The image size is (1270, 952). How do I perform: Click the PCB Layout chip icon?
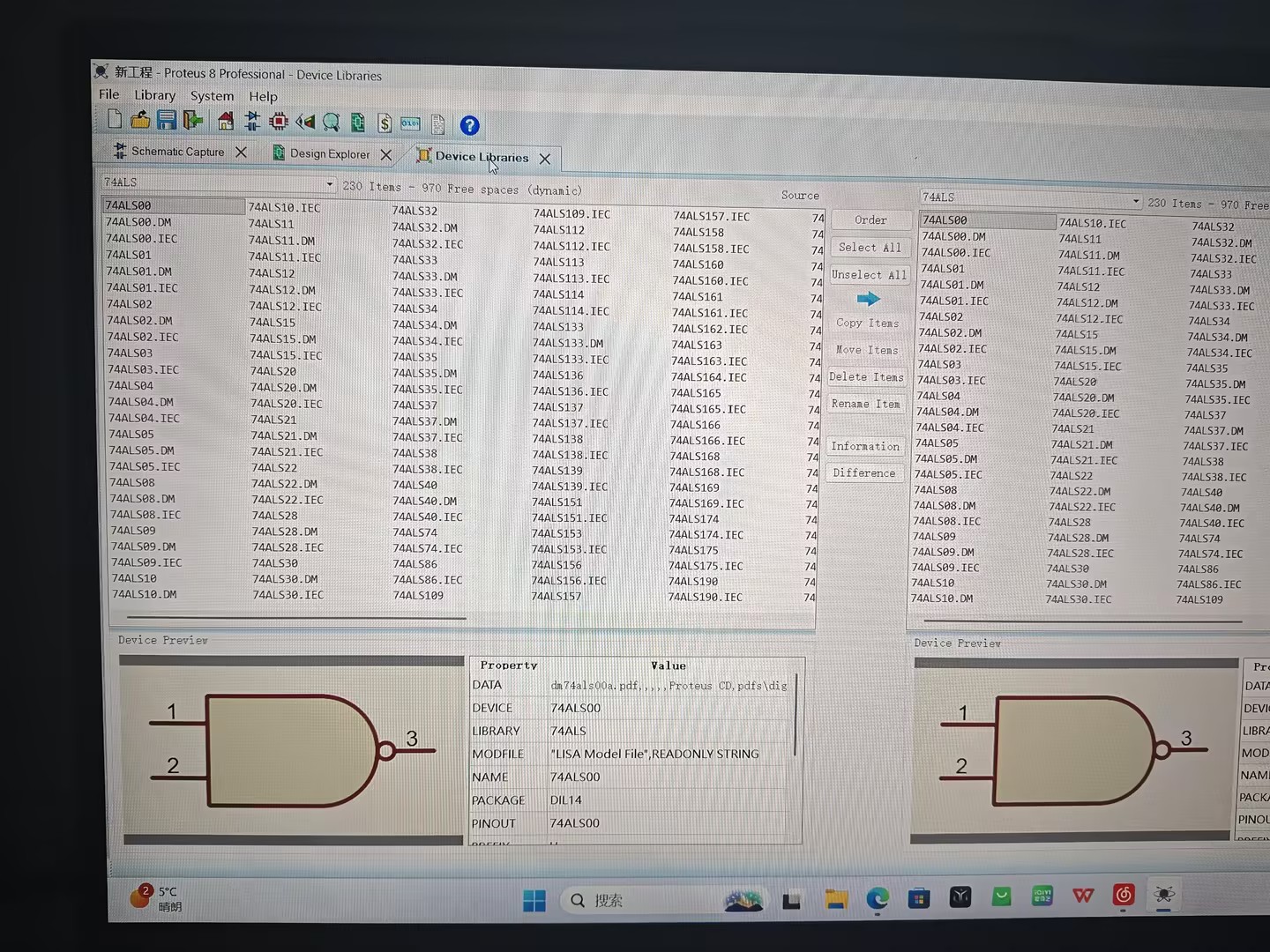point(279,122)
